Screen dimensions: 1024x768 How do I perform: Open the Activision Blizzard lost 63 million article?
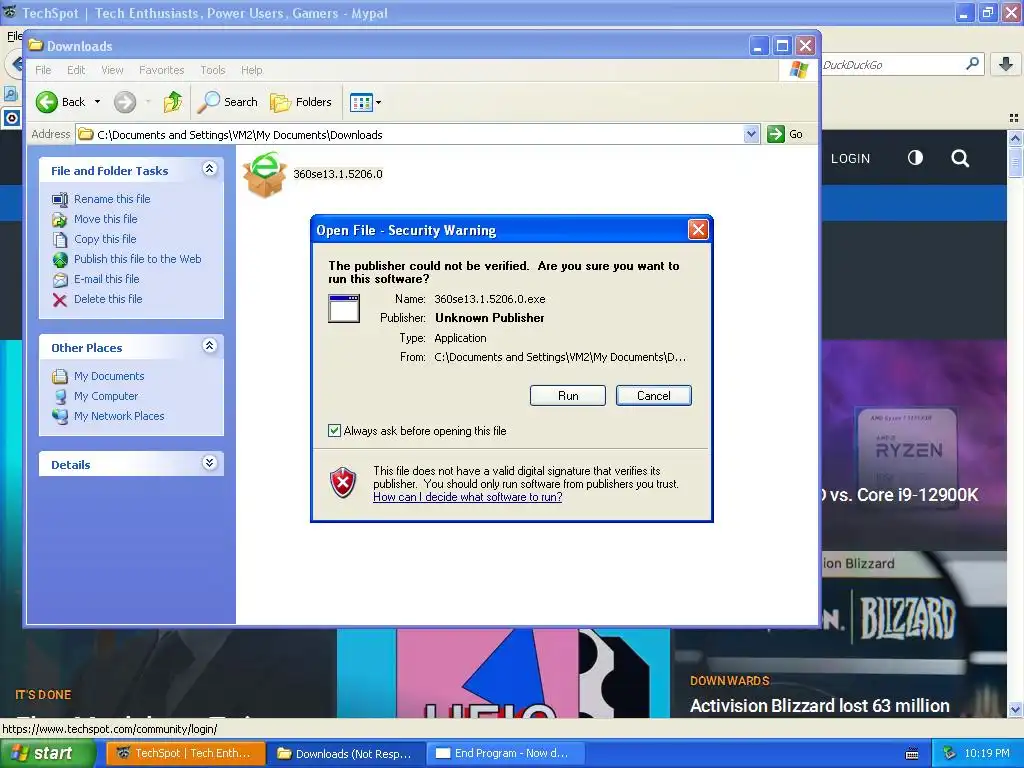[820, 706]
